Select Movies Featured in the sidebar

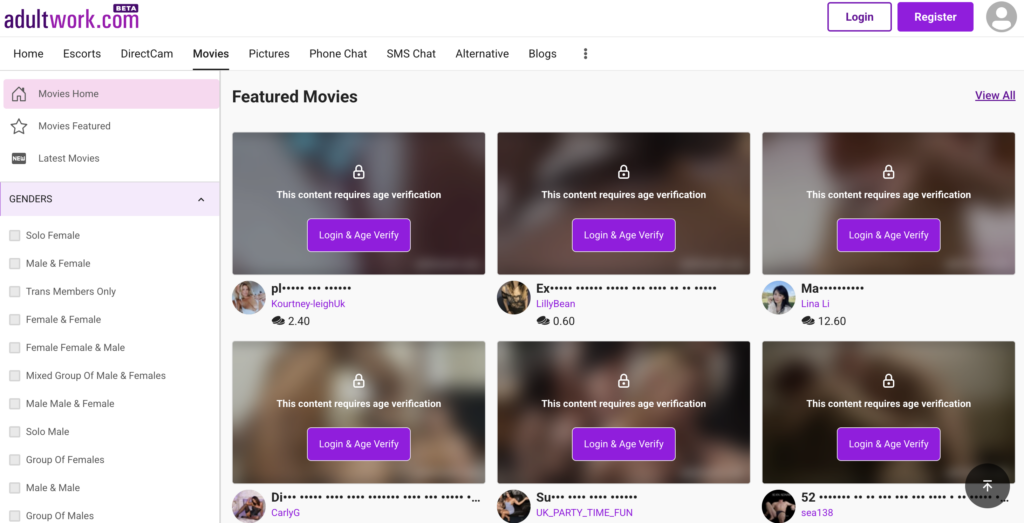pyautogui.click(x=111, y=126)
